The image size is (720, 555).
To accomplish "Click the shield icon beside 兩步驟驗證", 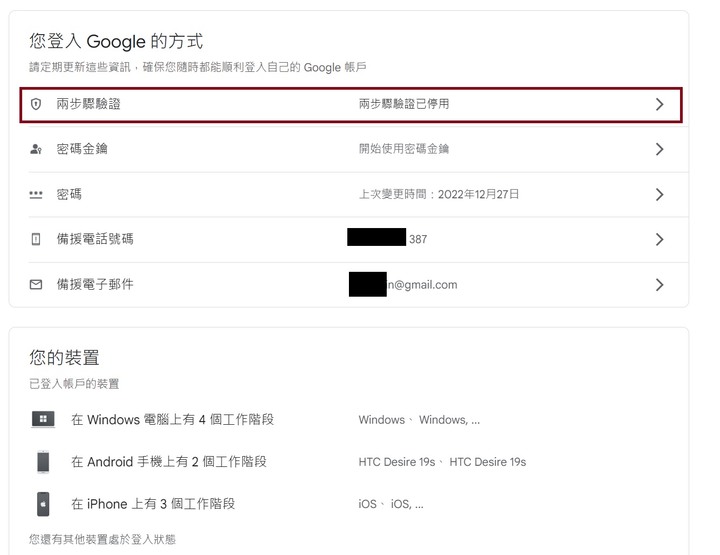I will (x=36, y=104).
